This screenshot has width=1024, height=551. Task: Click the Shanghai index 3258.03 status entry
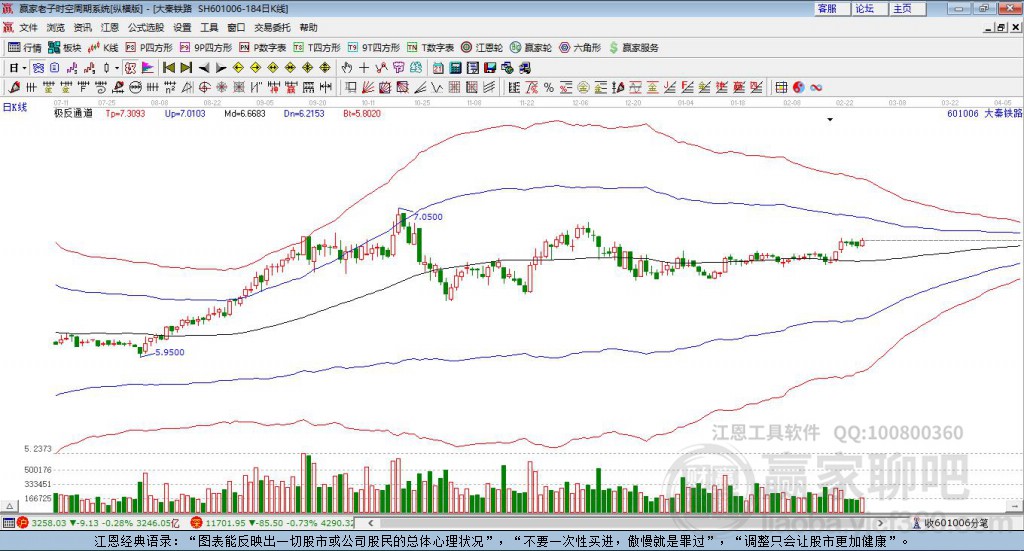coord(97,523)
